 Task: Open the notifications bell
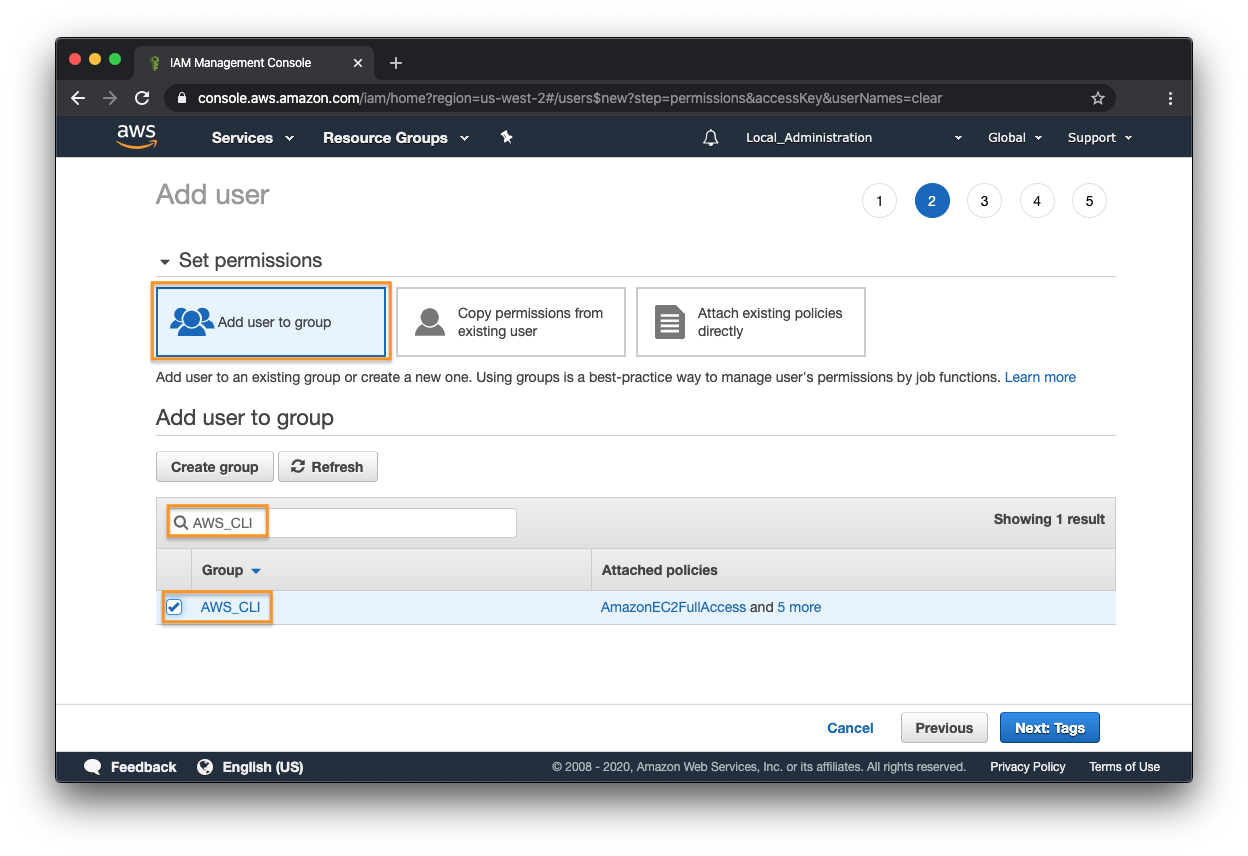pyautogui.click(x=711, y=138)
